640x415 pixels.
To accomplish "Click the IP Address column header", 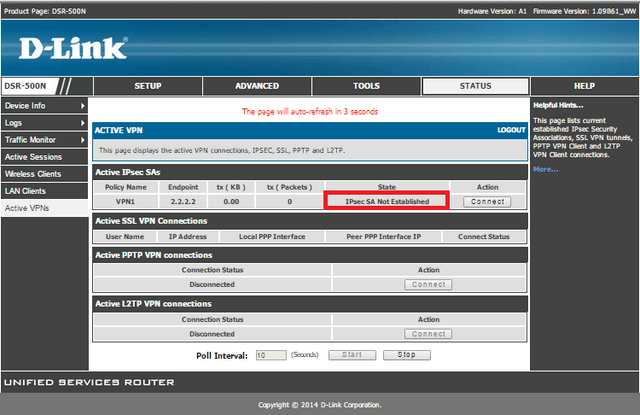I will [x=188, y=237].
